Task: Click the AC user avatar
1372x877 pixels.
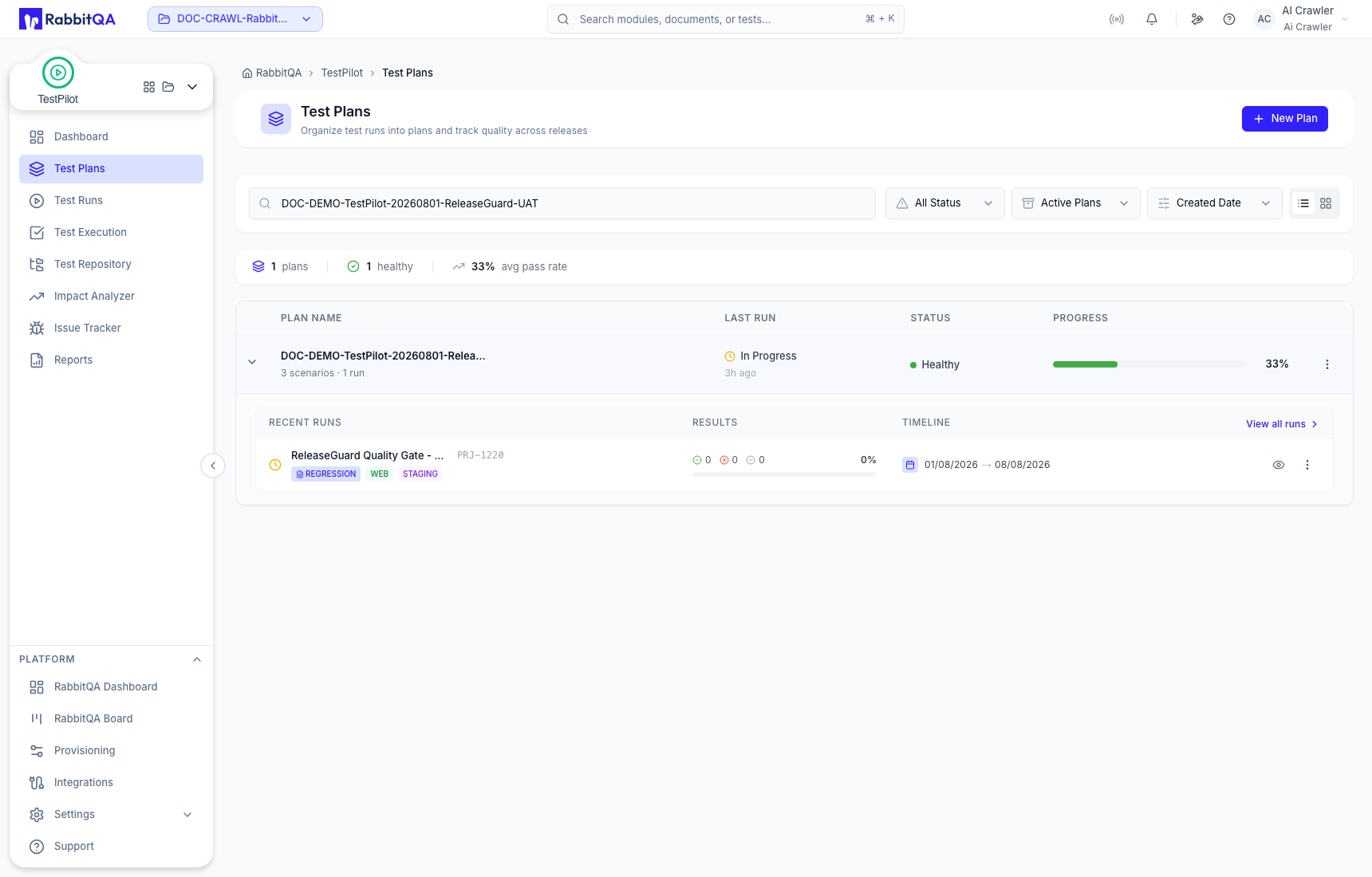Action: point(1264,19)
